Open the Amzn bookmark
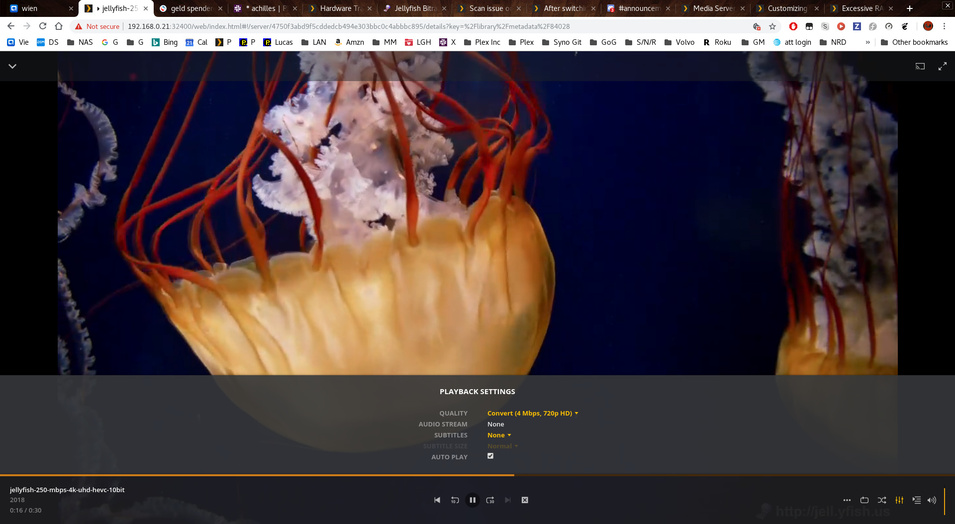 (349, 42)
